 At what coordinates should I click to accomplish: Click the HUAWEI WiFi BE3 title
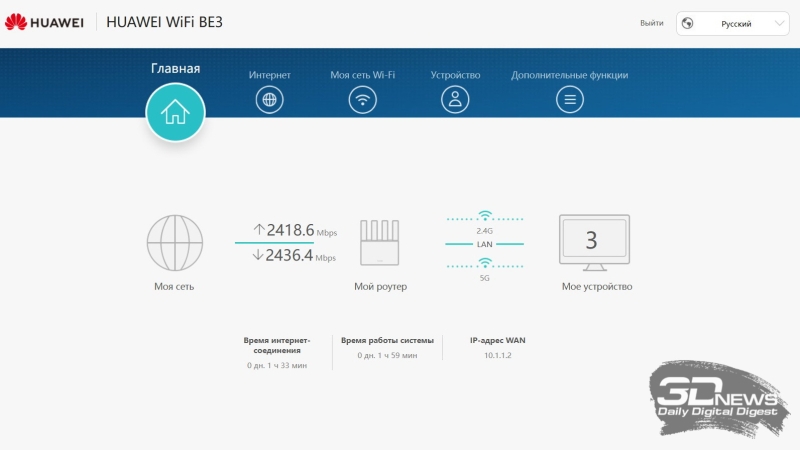click(x=164, y=22)
